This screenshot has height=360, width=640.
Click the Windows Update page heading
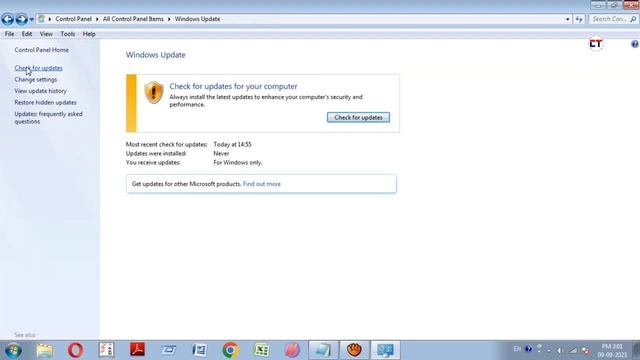(x=156, y=55)
